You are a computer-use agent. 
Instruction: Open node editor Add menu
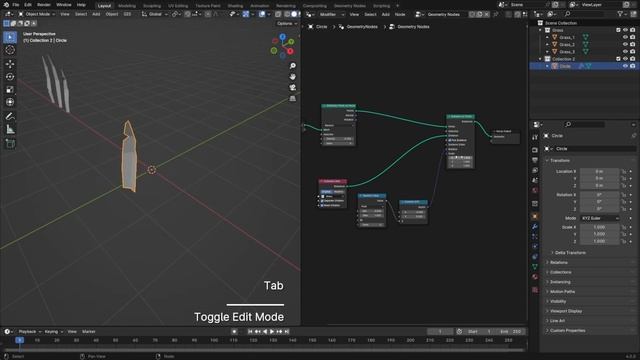coord(385,14)
